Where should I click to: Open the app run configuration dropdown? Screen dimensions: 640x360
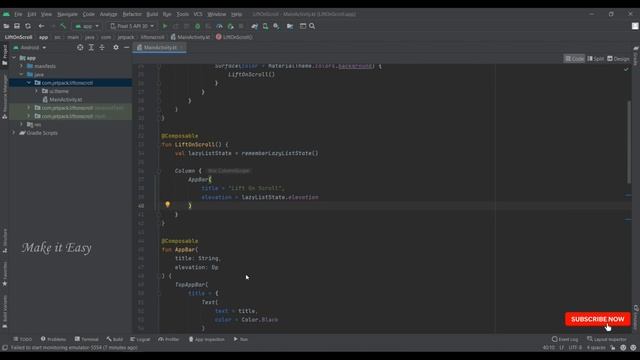point(87,26)
